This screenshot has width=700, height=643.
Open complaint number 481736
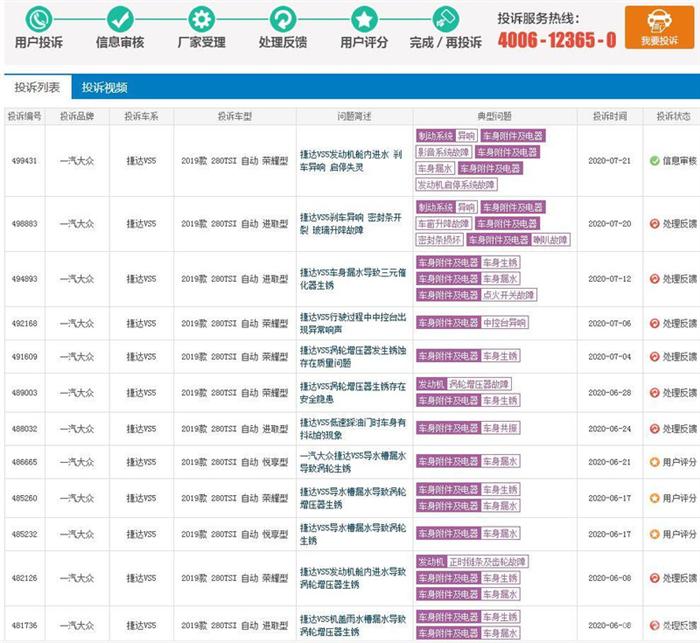pos(25,626)
